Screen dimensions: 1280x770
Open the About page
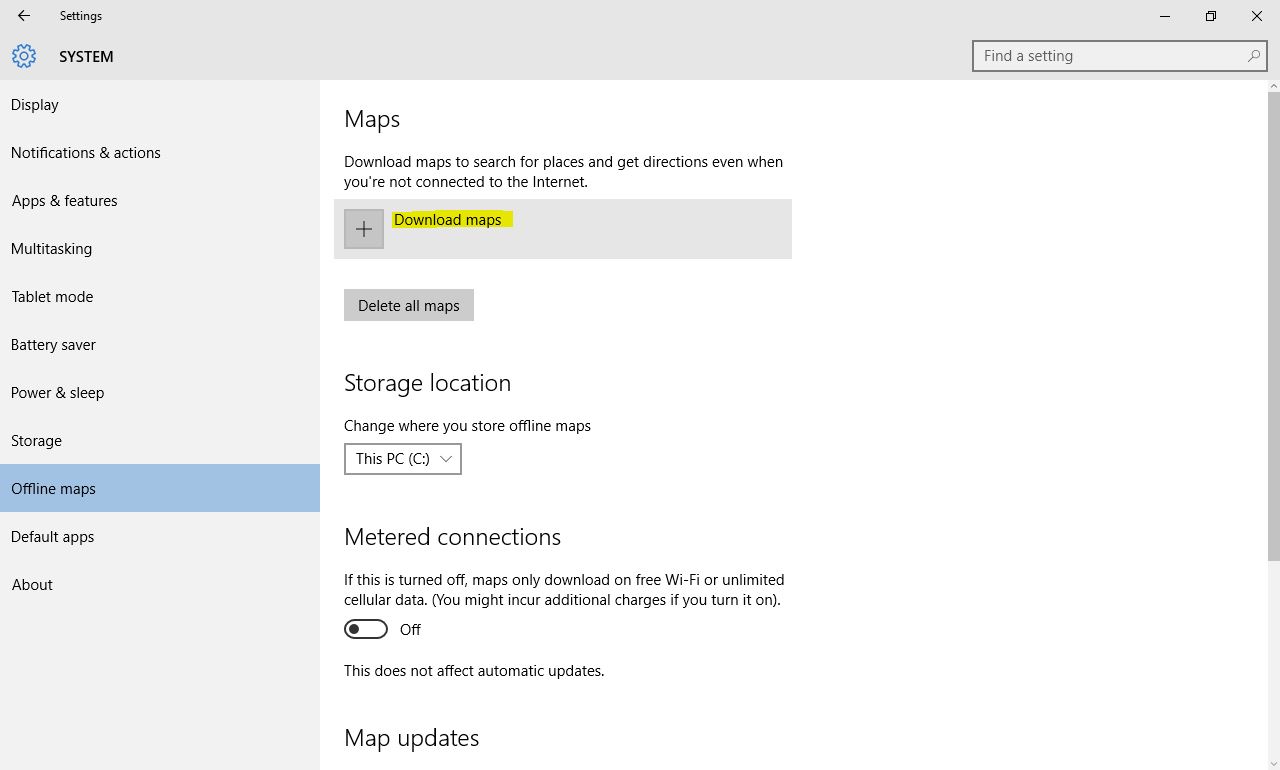click(31, 584)
